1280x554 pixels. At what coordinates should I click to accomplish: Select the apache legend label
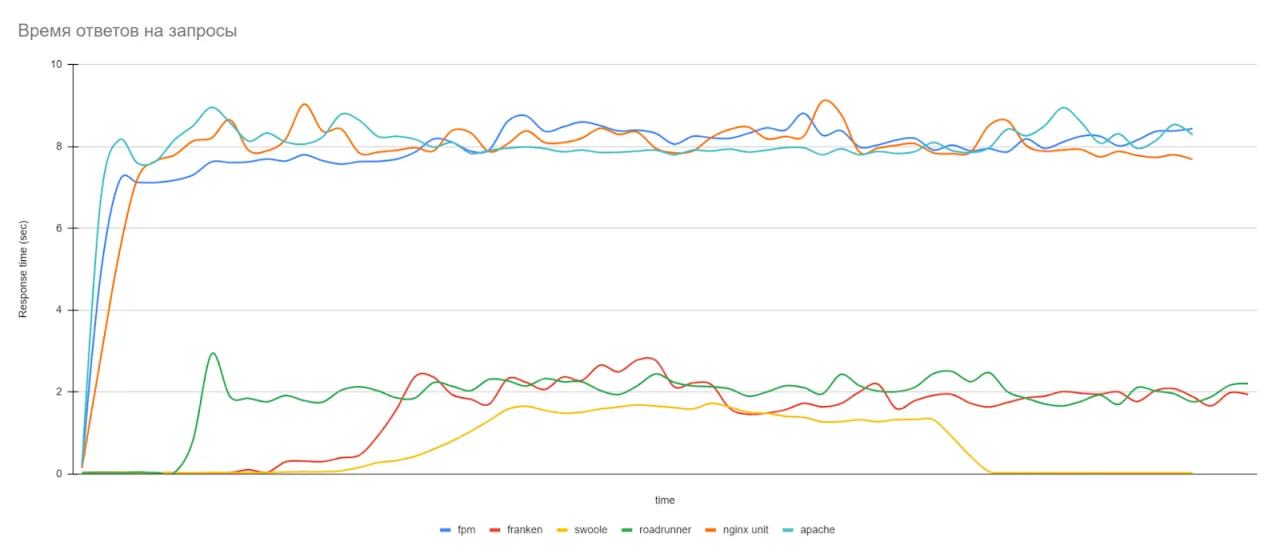pyautogui.click(x=817, y=530)
